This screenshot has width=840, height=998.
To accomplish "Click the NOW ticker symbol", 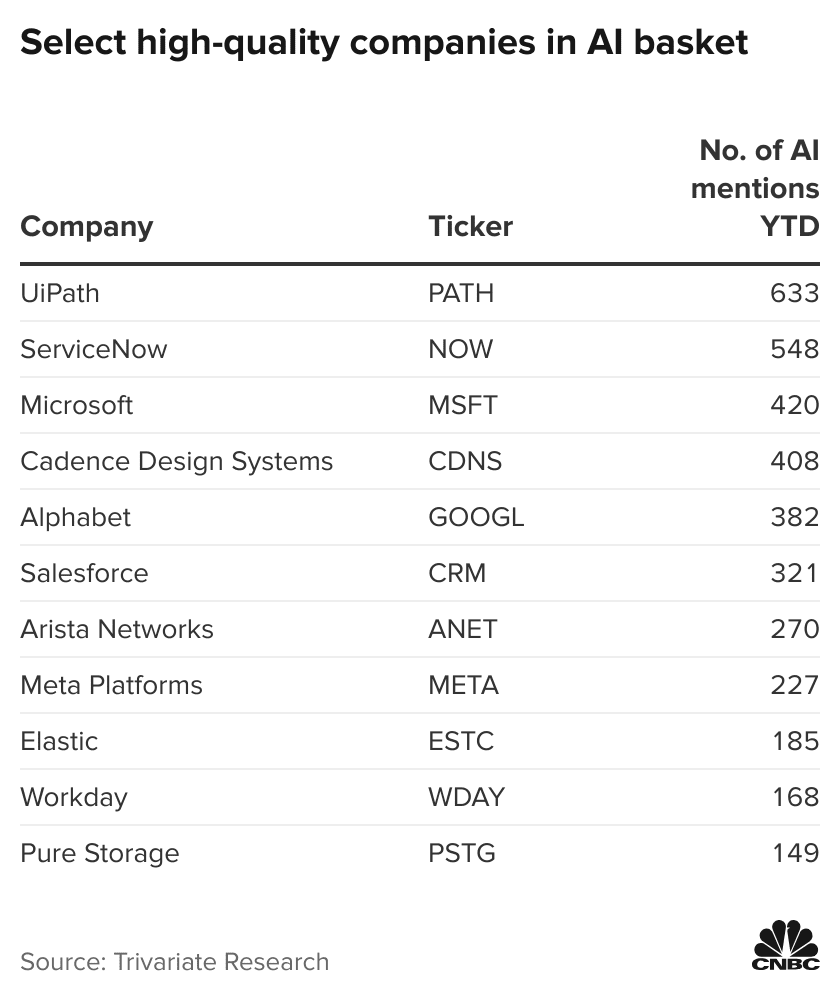I will tap(460, 349).
